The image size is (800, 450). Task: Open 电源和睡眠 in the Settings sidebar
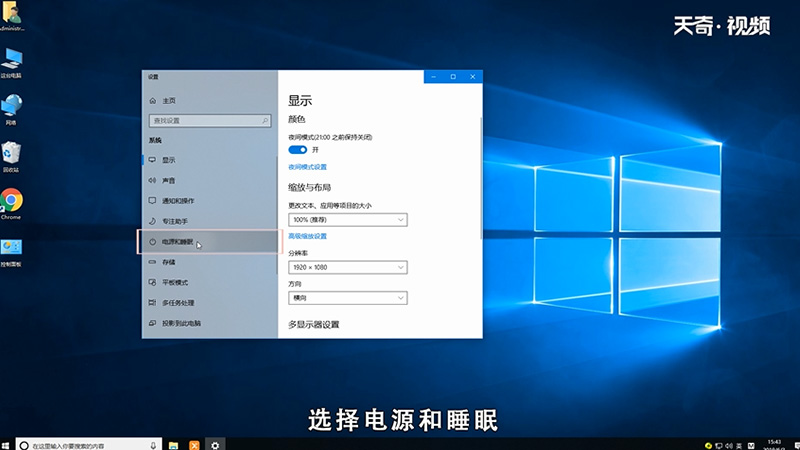210,242
